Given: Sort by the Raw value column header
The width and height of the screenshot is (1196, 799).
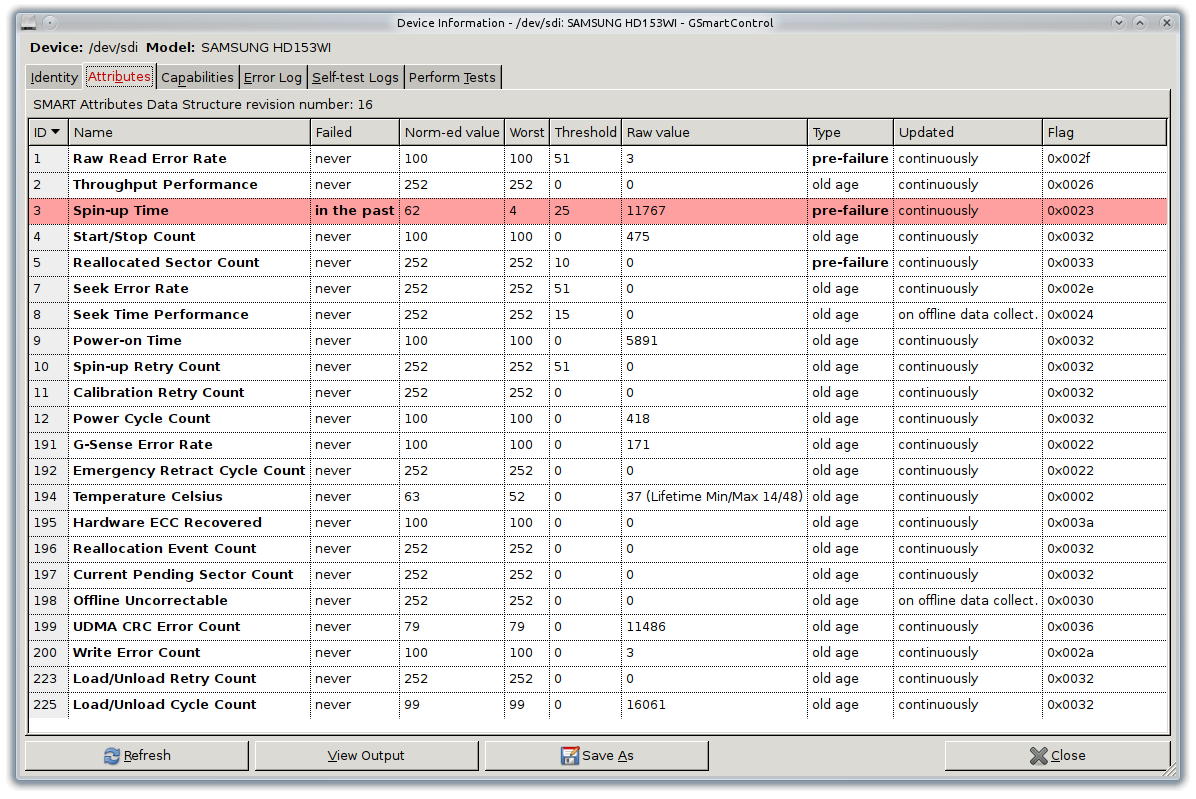Looking at the screenshot, I should [x=714, y=132].
